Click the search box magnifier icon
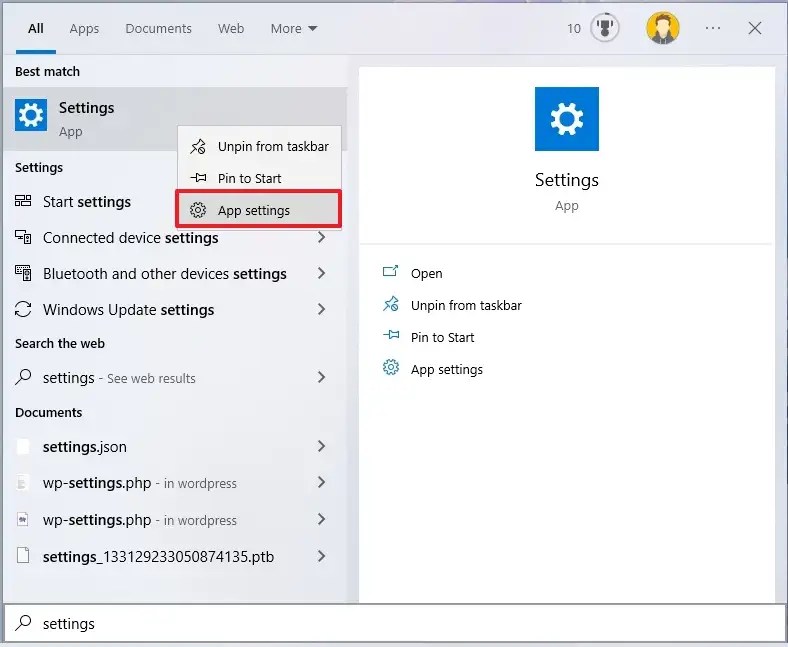The height and width of the screenshot is (647, 788). pyautogui.click(x=23, y=623)
